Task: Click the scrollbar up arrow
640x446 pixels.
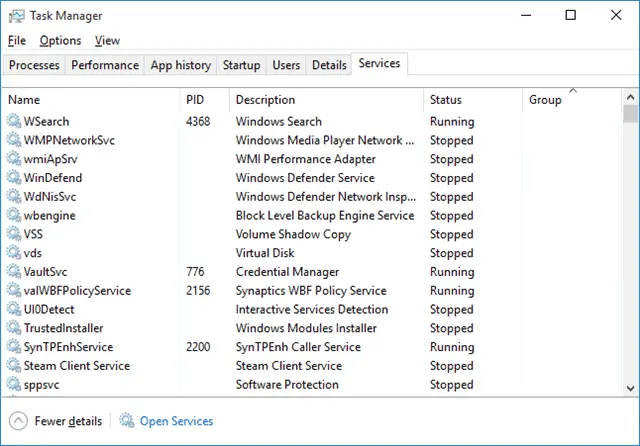Action: [x=630, y=97]
